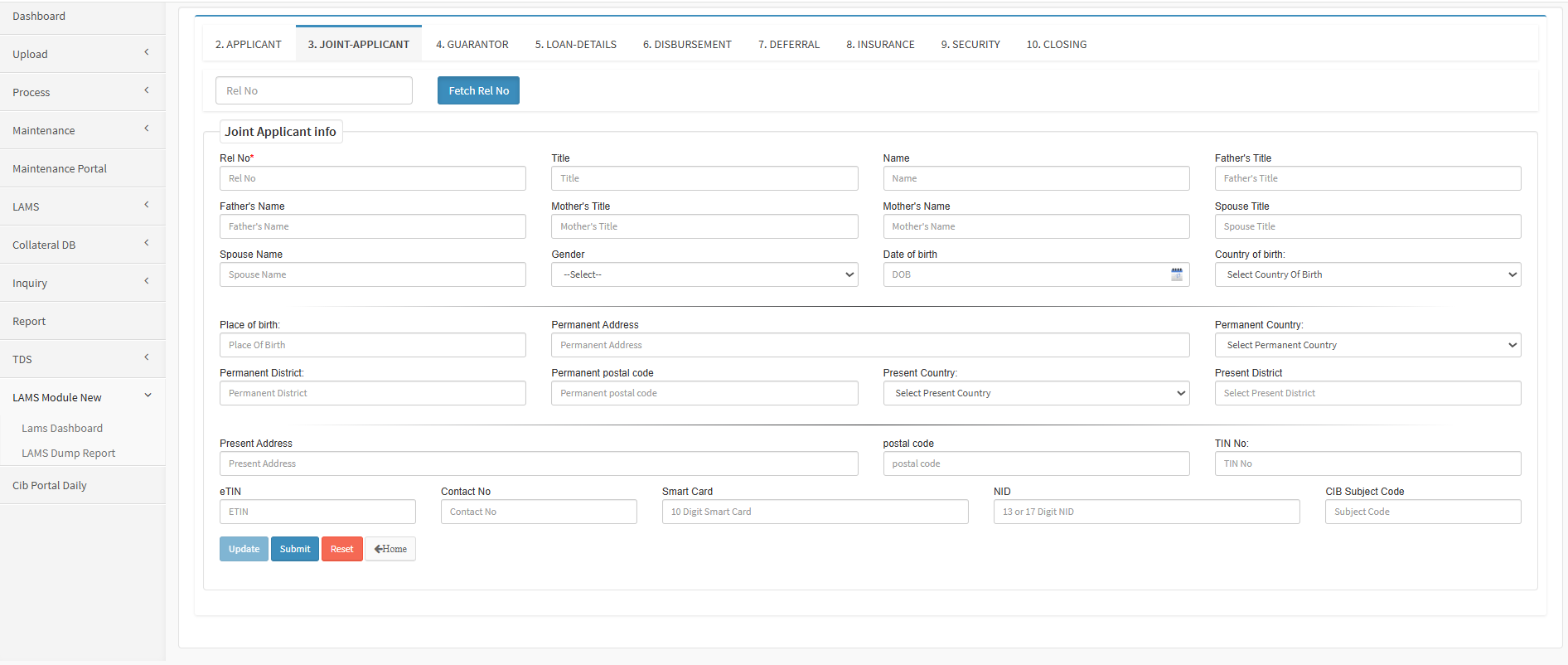Open the Gender dropdown

pyautogui.click(x=704, y=274)
